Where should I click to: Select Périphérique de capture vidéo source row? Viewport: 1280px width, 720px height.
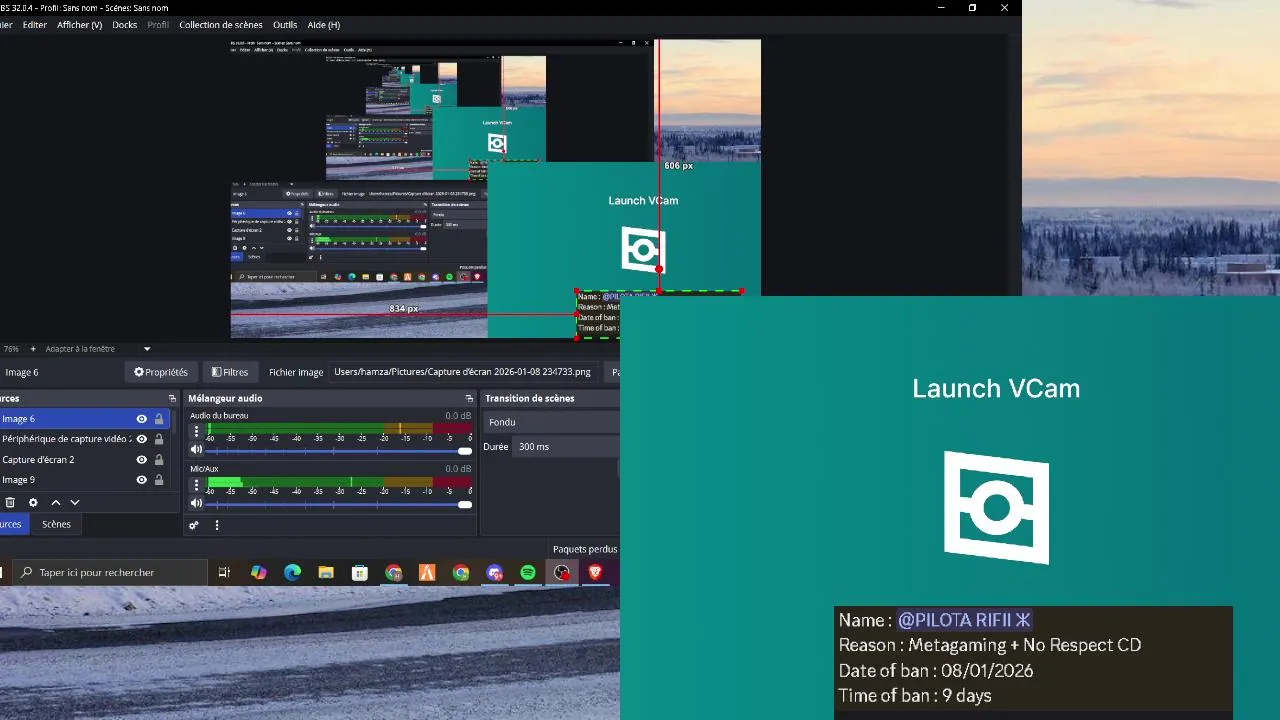(85, 439)
